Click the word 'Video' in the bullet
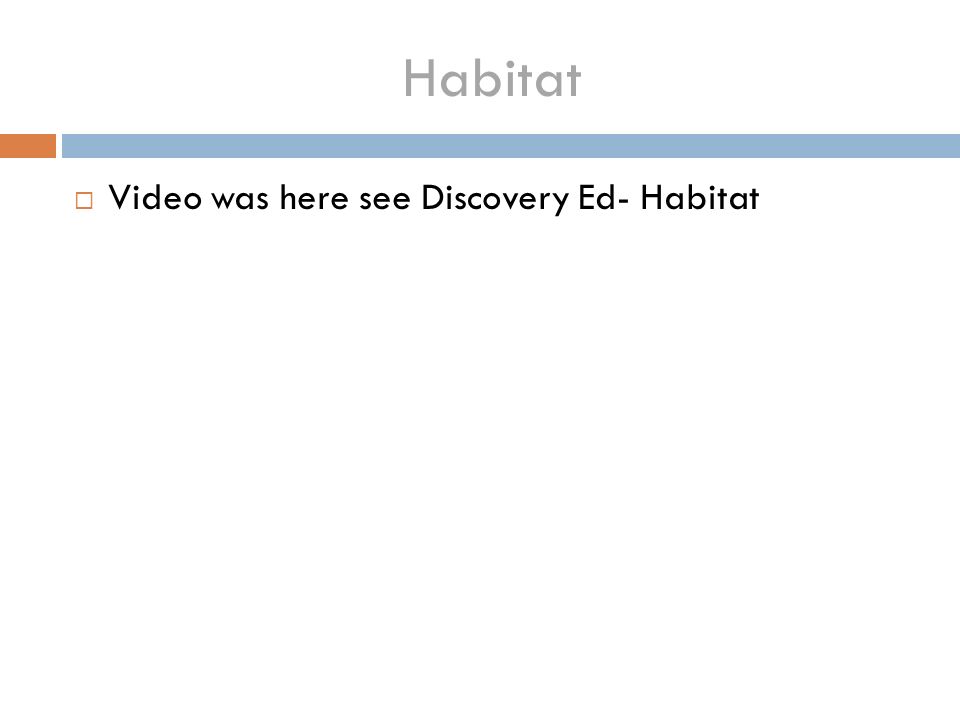This screenshot has width=960, height=720. click(155, 197)
